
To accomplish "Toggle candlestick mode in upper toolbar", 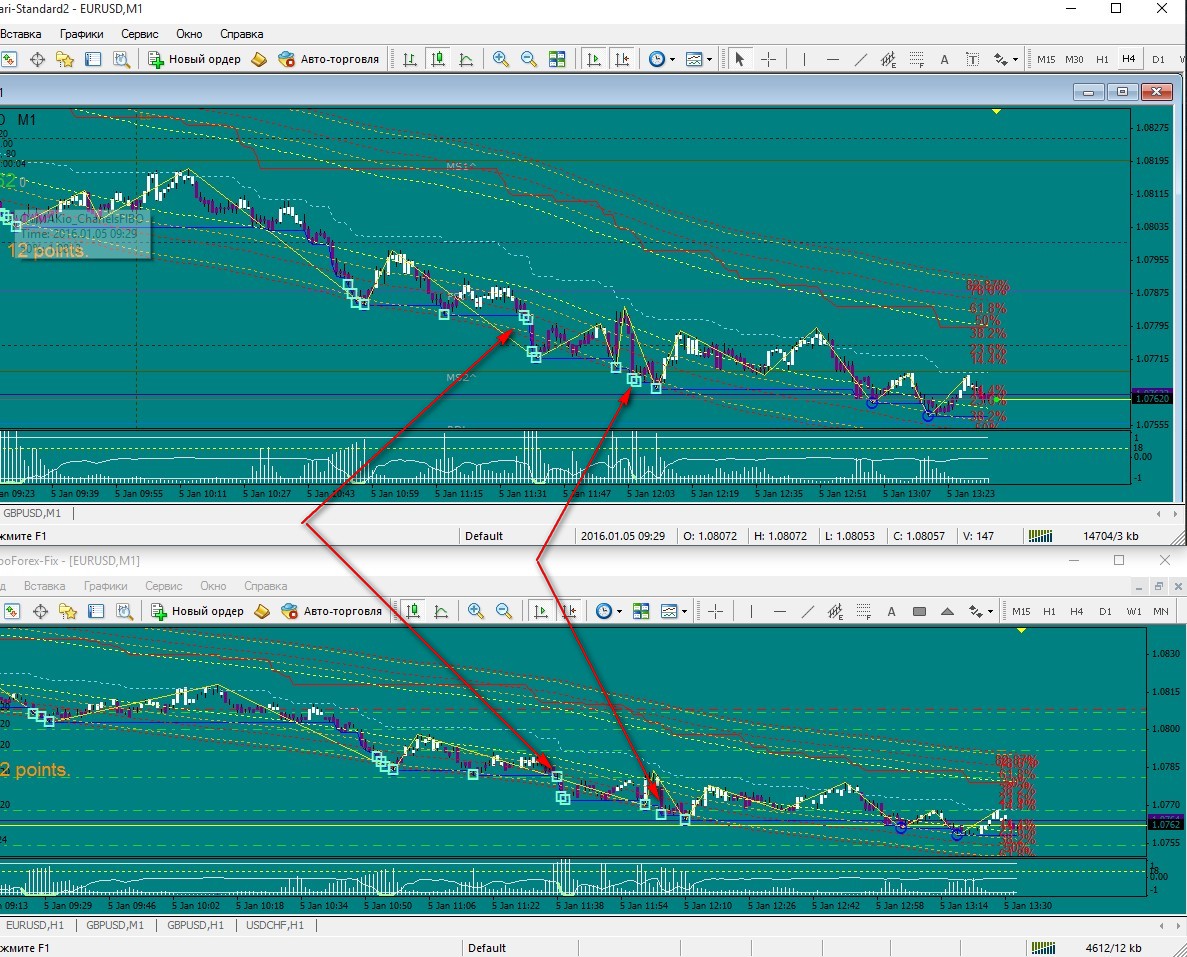I will pyautogui.click(x=438, y=59).
